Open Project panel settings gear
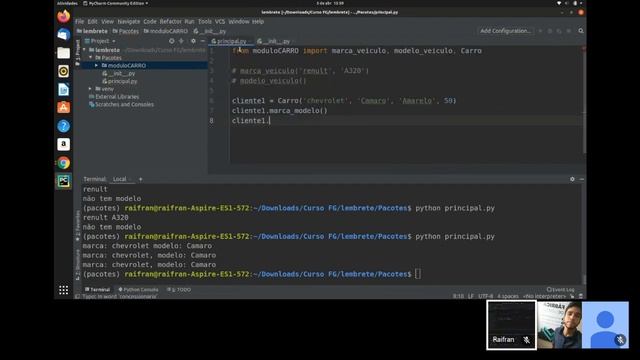 click(x=193, y=41)
